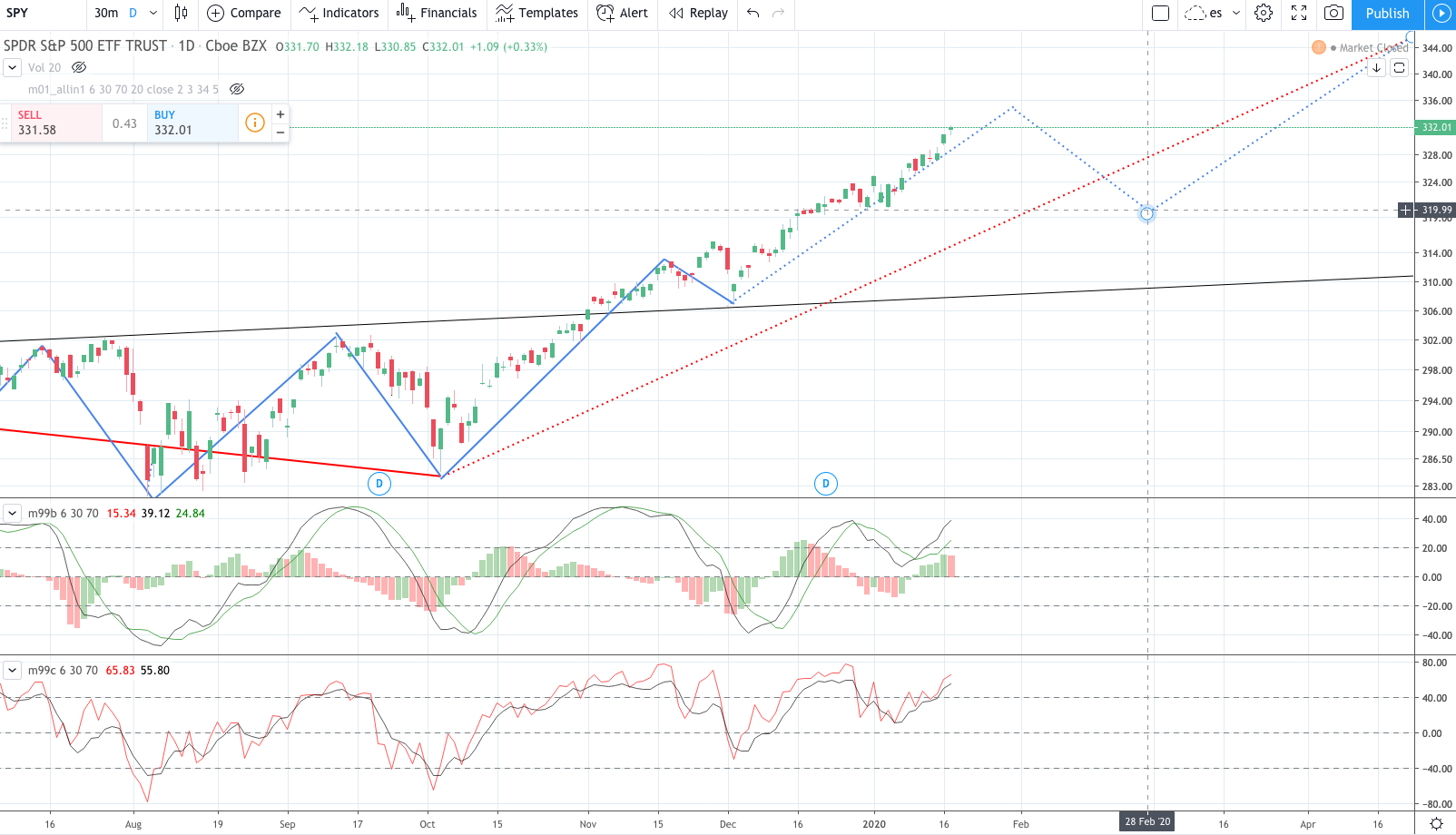Click the dividend D marker near October

click(379, 483)
